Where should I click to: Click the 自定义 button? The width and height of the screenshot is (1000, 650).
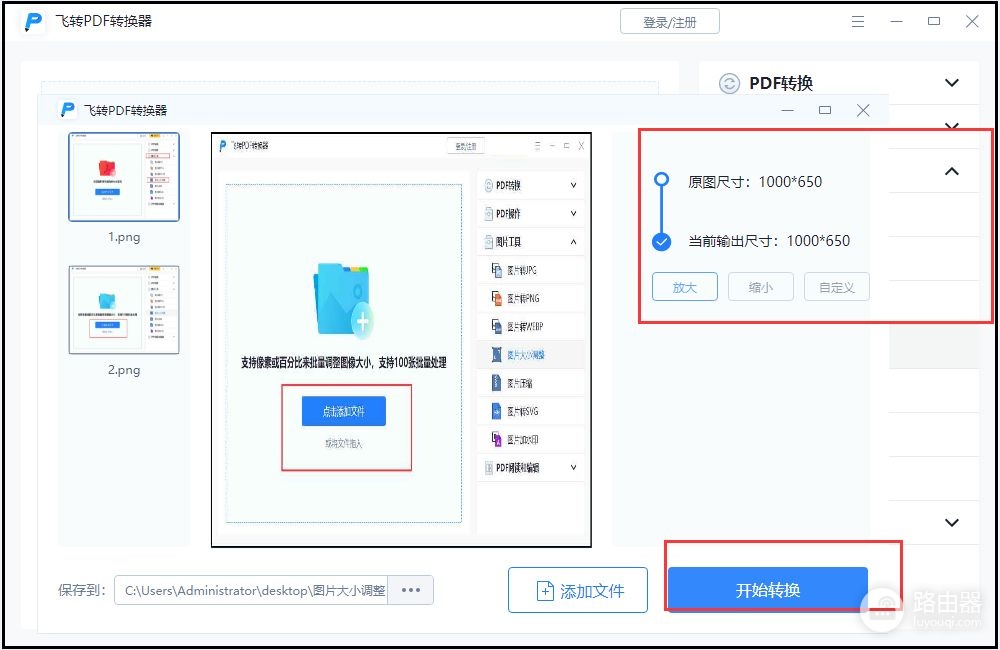836,287
